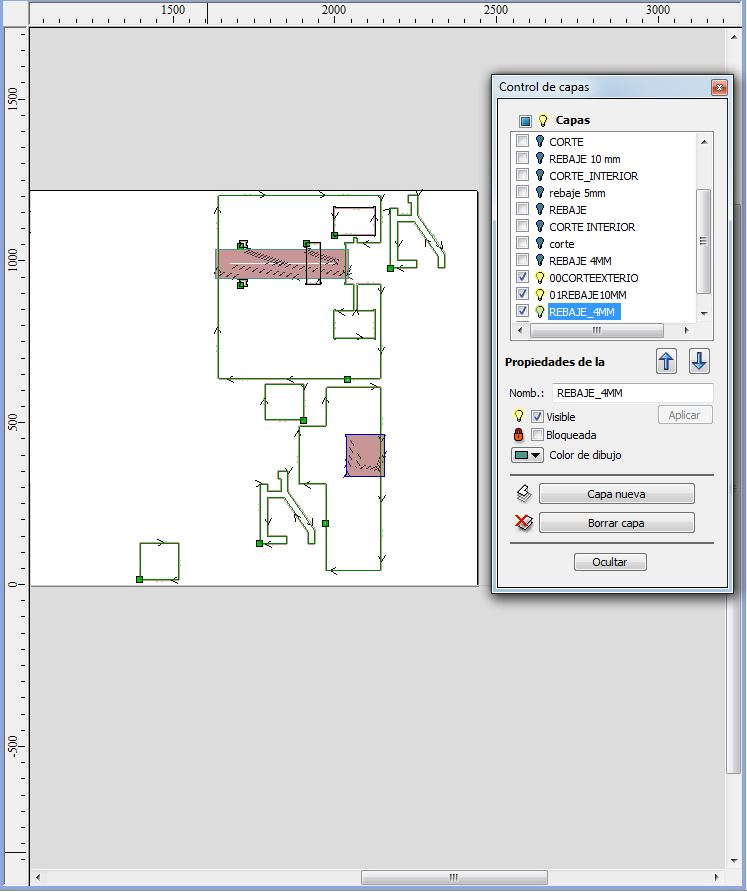Select the REBAJE 10 mm layer name
Viewport: 747px width, 892px height.
click(x=584, y=159)
